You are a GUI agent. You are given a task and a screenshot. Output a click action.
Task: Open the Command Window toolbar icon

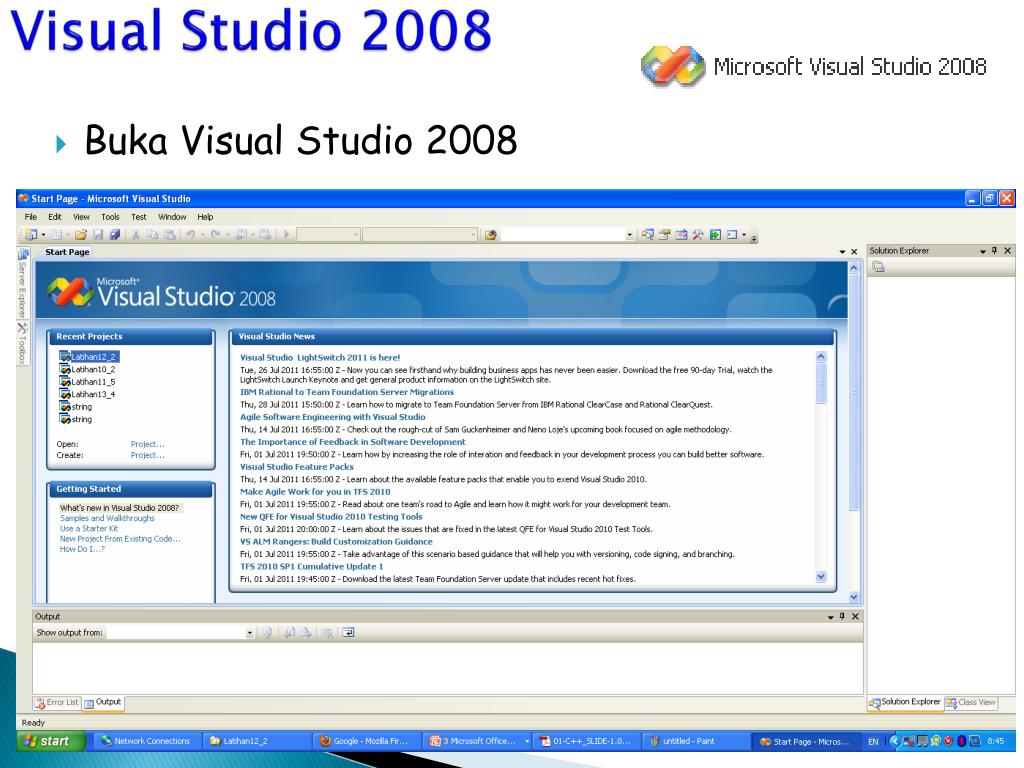(732, 234)
